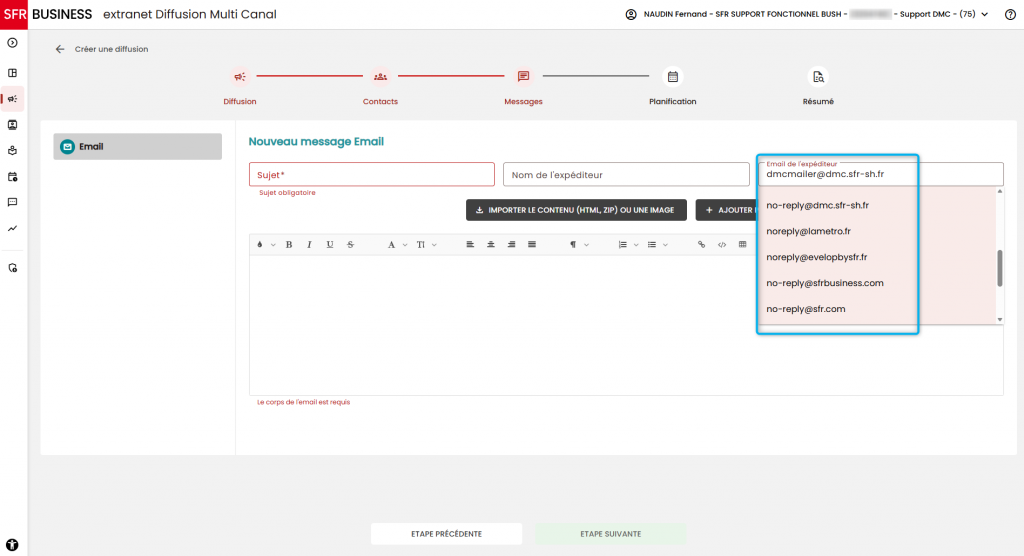Viewport: 1024px width, 556px height.
Task: Go to the Contacts step
Action: click(x=380, y=87)
